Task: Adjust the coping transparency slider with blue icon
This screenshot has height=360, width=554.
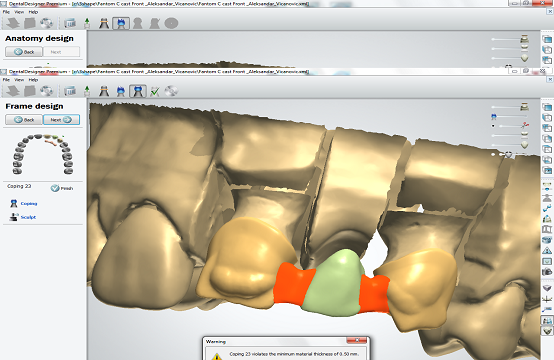Action: pyautogui.click(x=512, y=116)
